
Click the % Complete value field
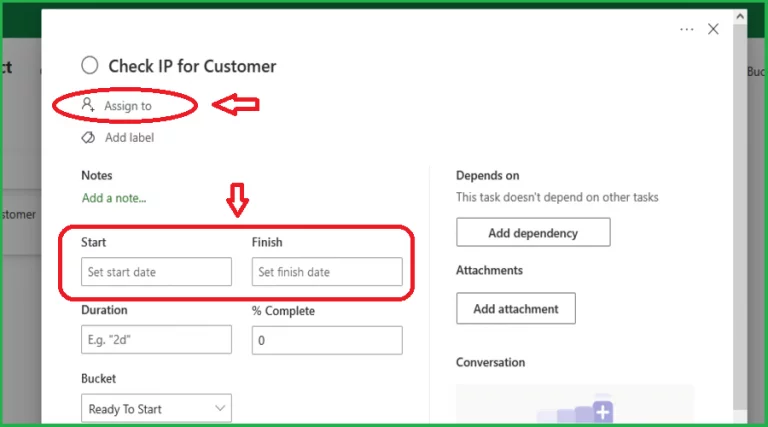[x=327, y=340]
